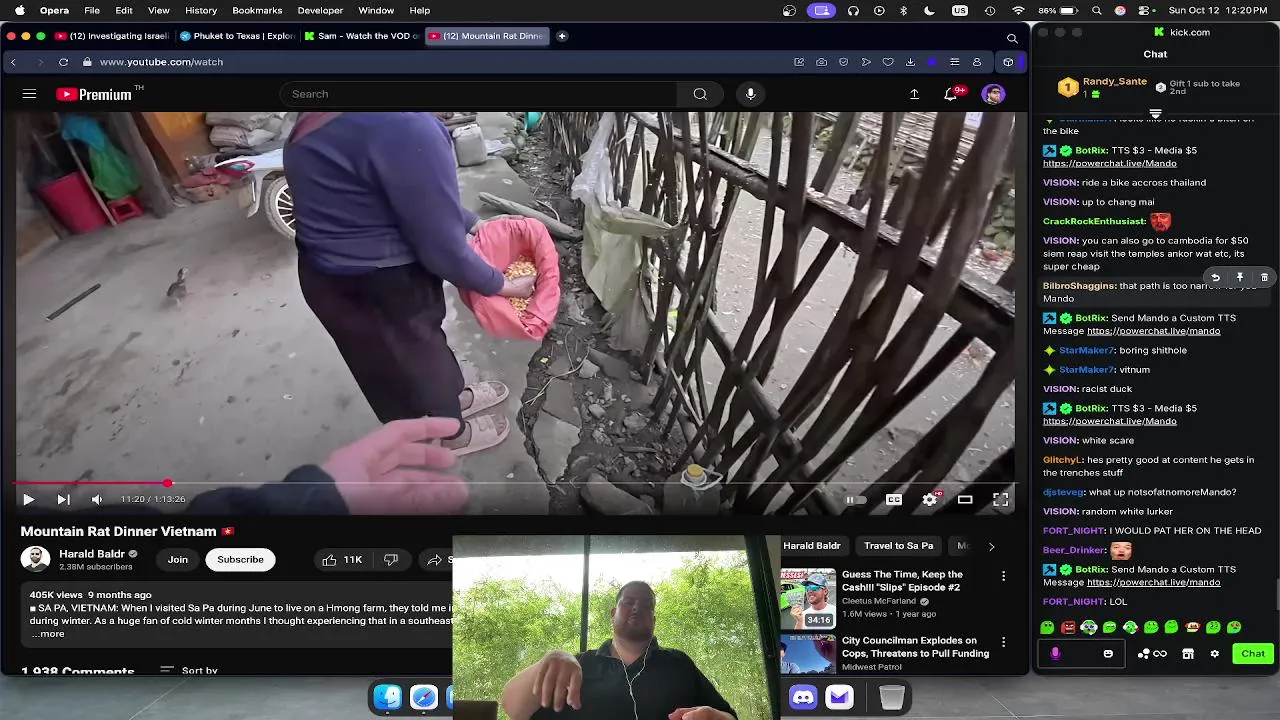Open the Bookmarks menu

(x=257, y=10)
